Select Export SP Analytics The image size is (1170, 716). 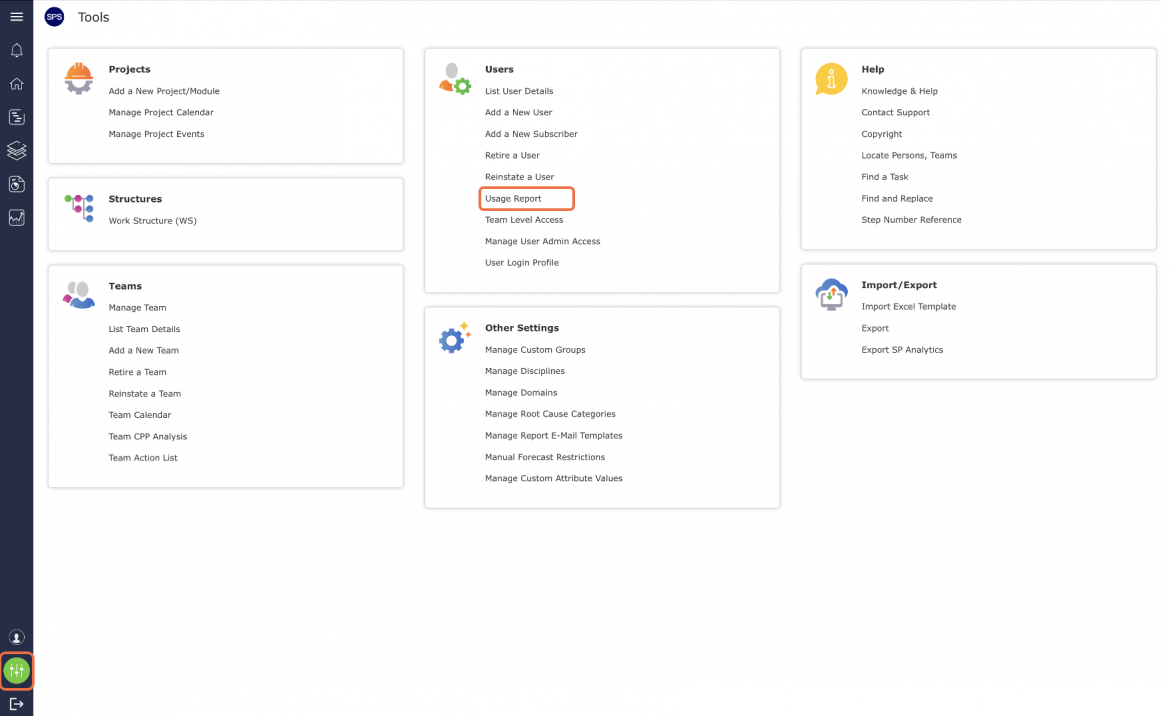[x=902, y=350]
